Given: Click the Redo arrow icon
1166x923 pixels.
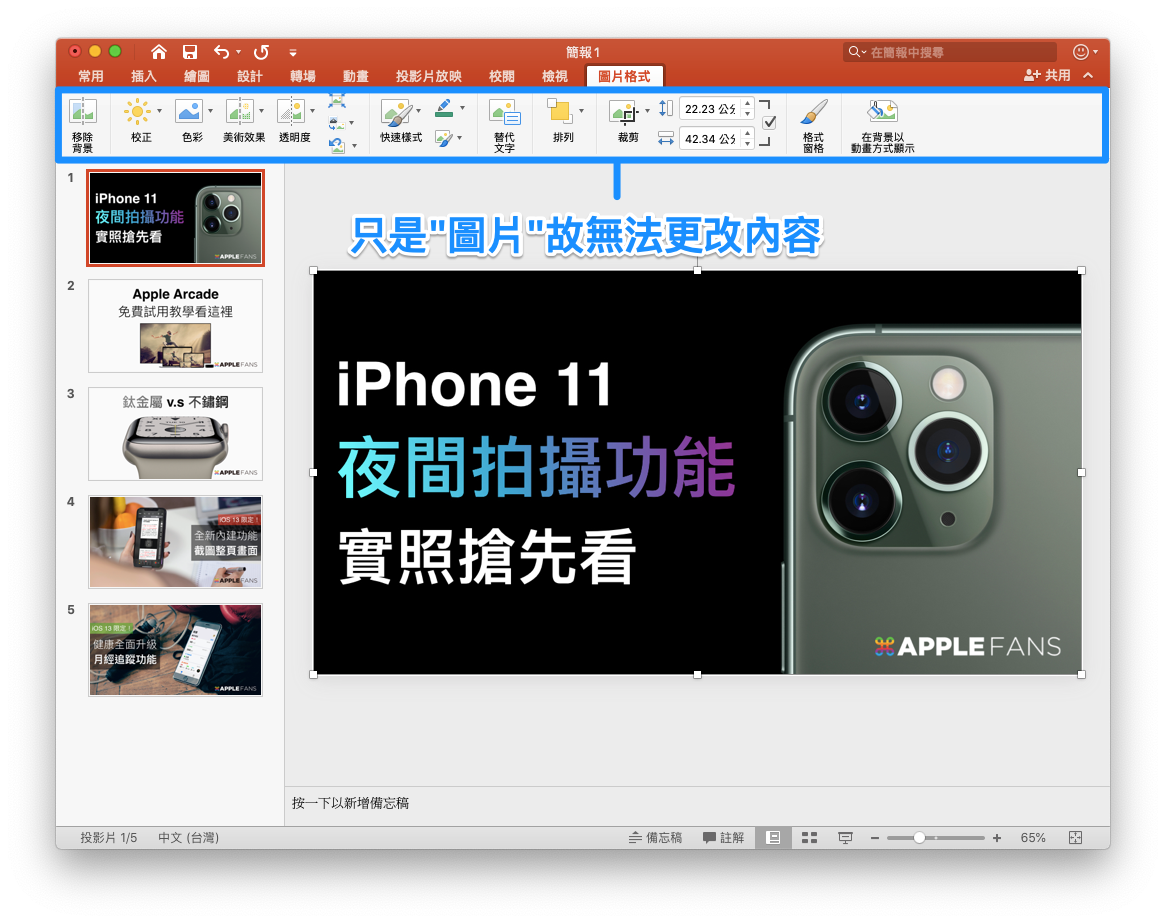Looking at the screenshot, I should 261,52.
